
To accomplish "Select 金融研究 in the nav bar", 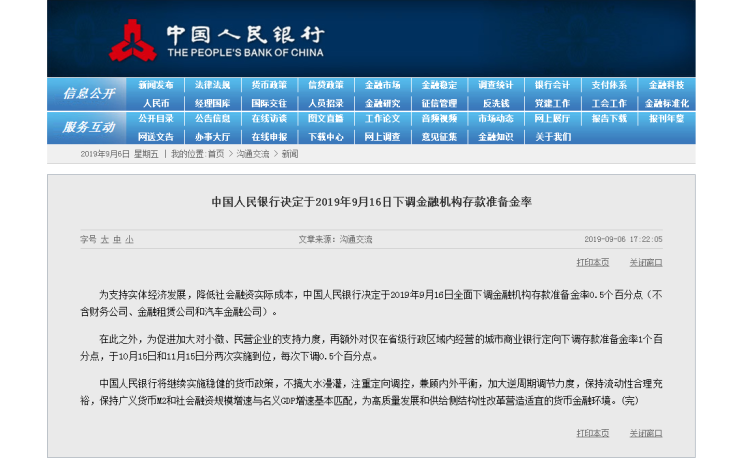I will (382, 103).
